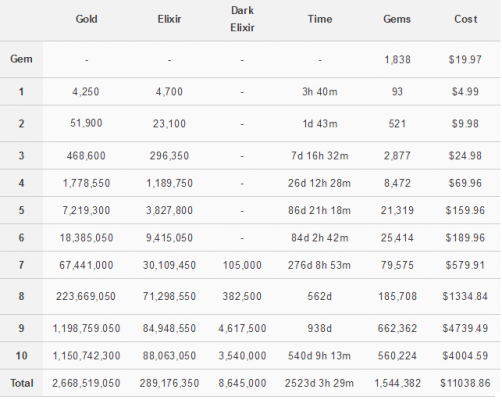
Task: Select gold value 468,600 in row 3
Action: point(86,156)
